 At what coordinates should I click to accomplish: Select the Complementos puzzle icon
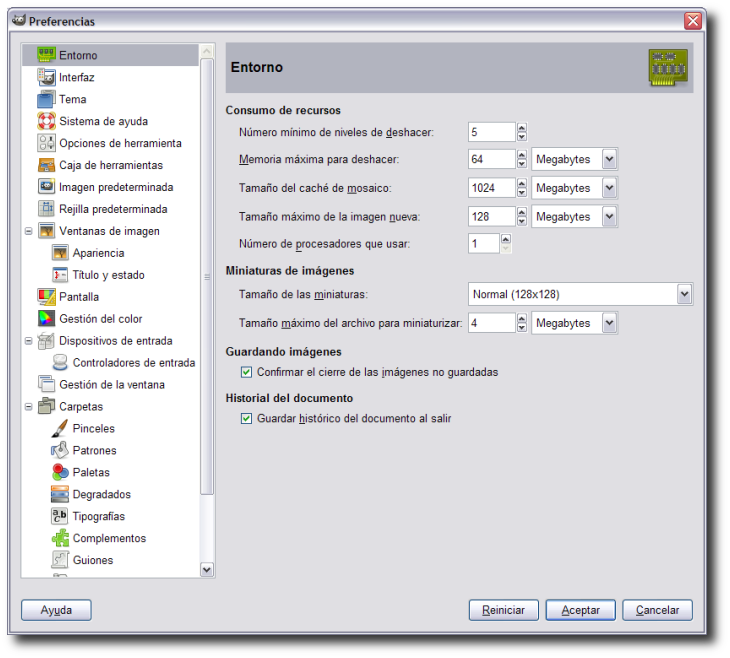click(60, 538)
